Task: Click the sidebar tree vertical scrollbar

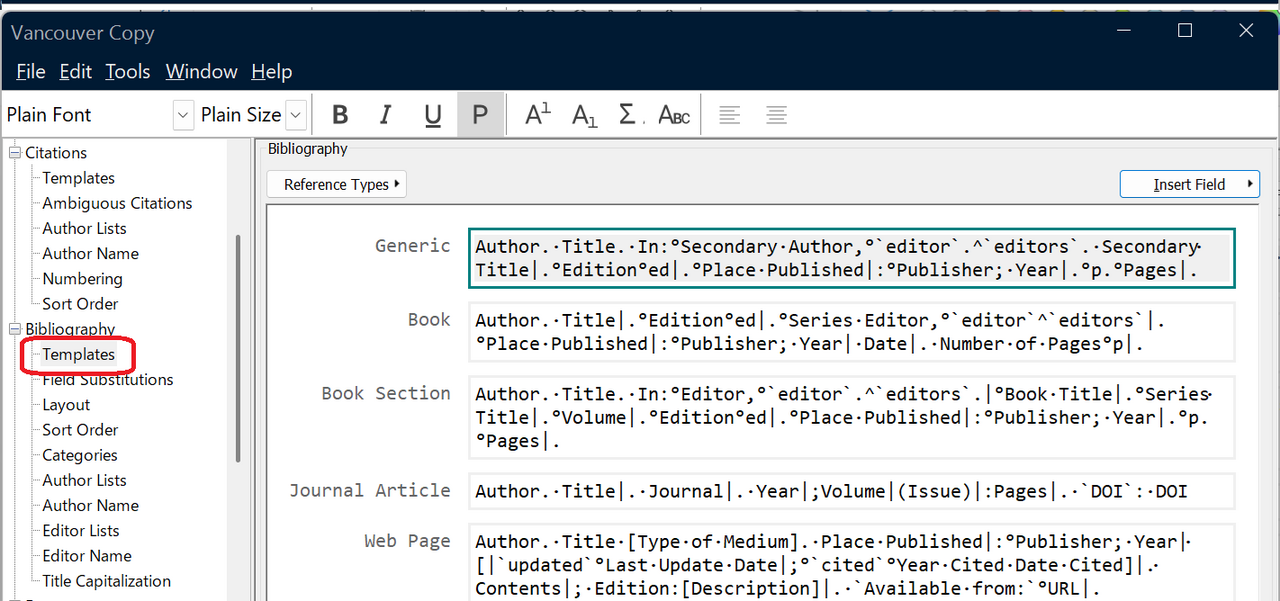Action: [238, 348]
